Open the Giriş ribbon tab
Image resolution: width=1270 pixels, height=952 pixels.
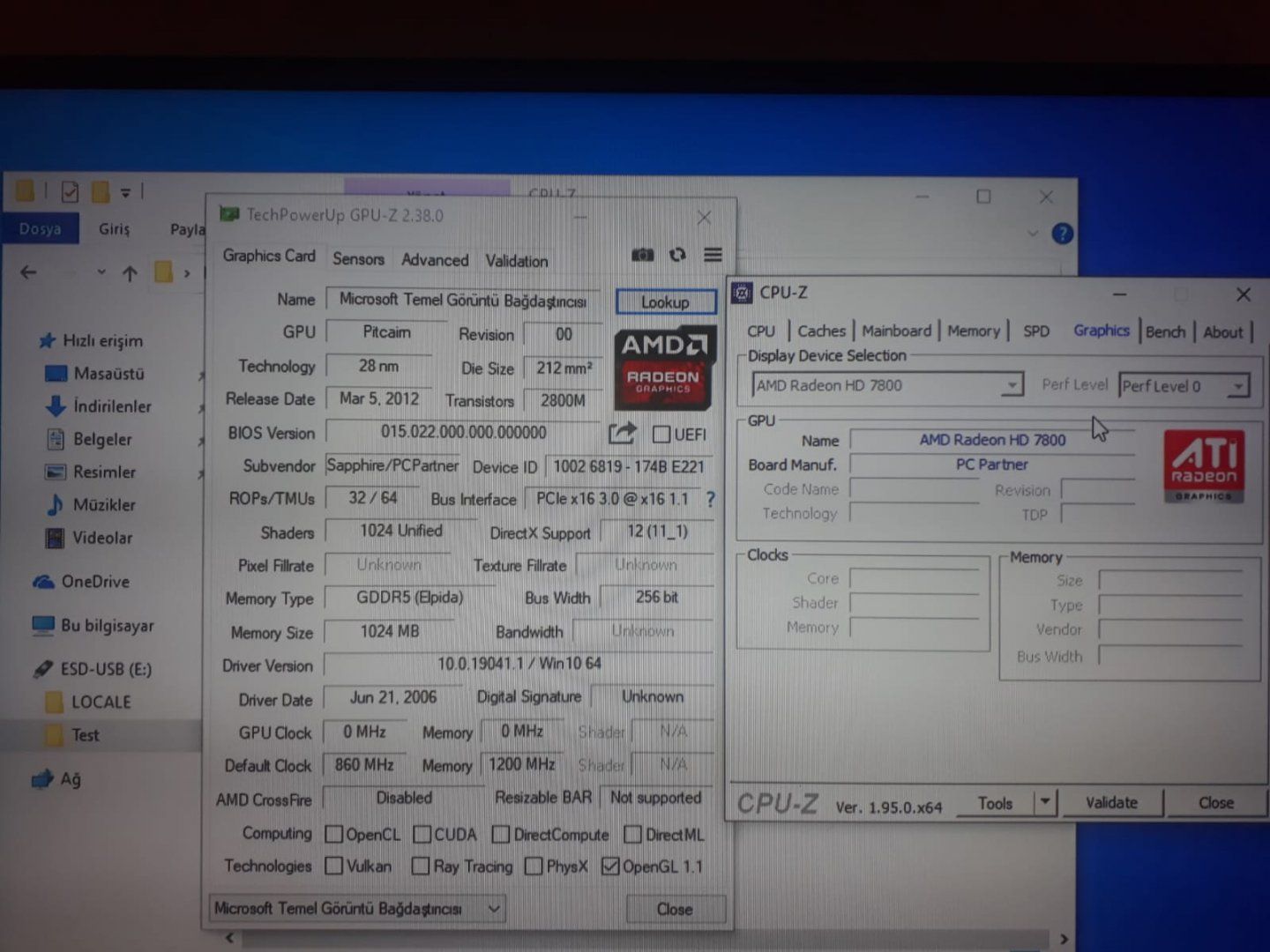(114, 229)
